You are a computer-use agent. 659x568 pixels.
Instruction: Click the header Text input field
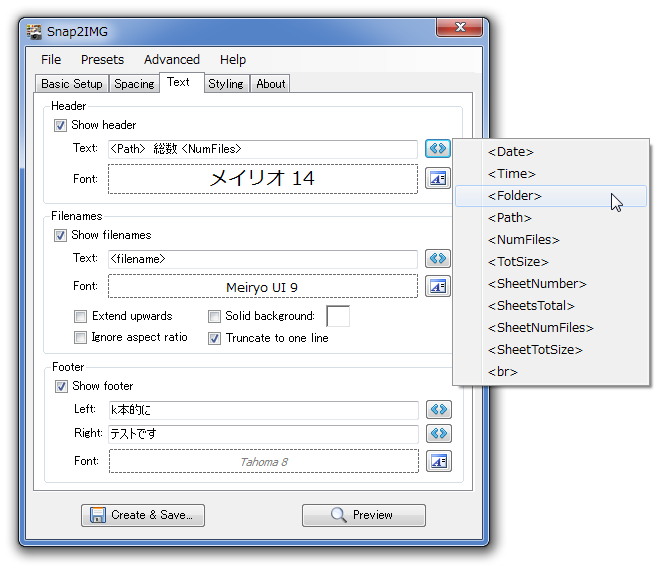pos(263,149)
